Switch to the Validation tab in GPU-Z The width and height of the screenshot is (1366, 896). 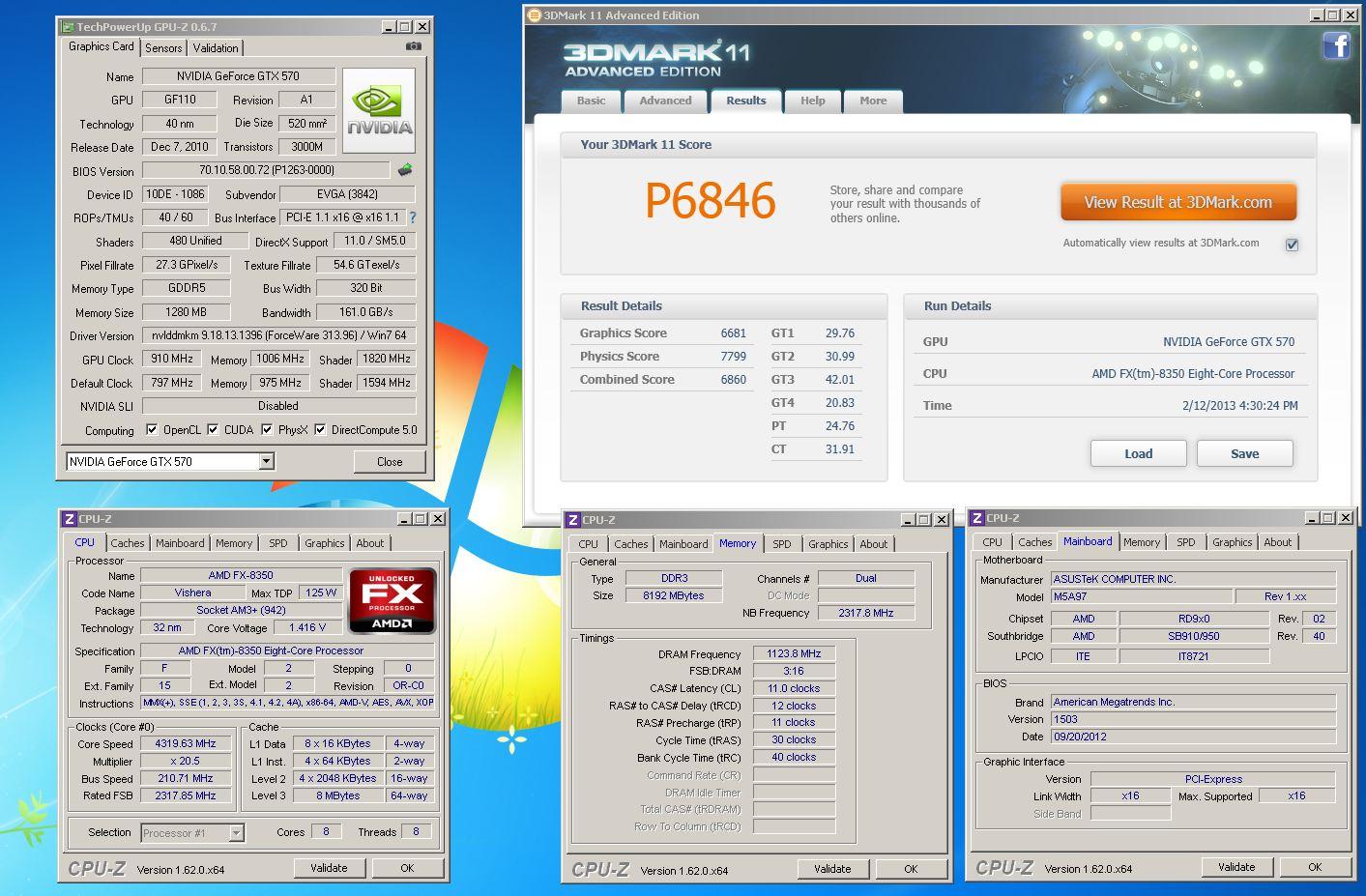coord(216,48)
